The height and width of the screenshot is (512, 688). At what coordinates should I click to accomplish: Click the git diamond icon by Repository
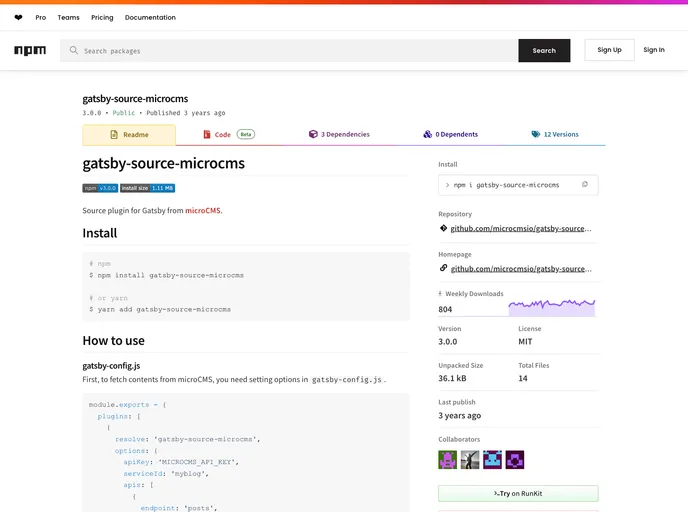coord(443,228)
